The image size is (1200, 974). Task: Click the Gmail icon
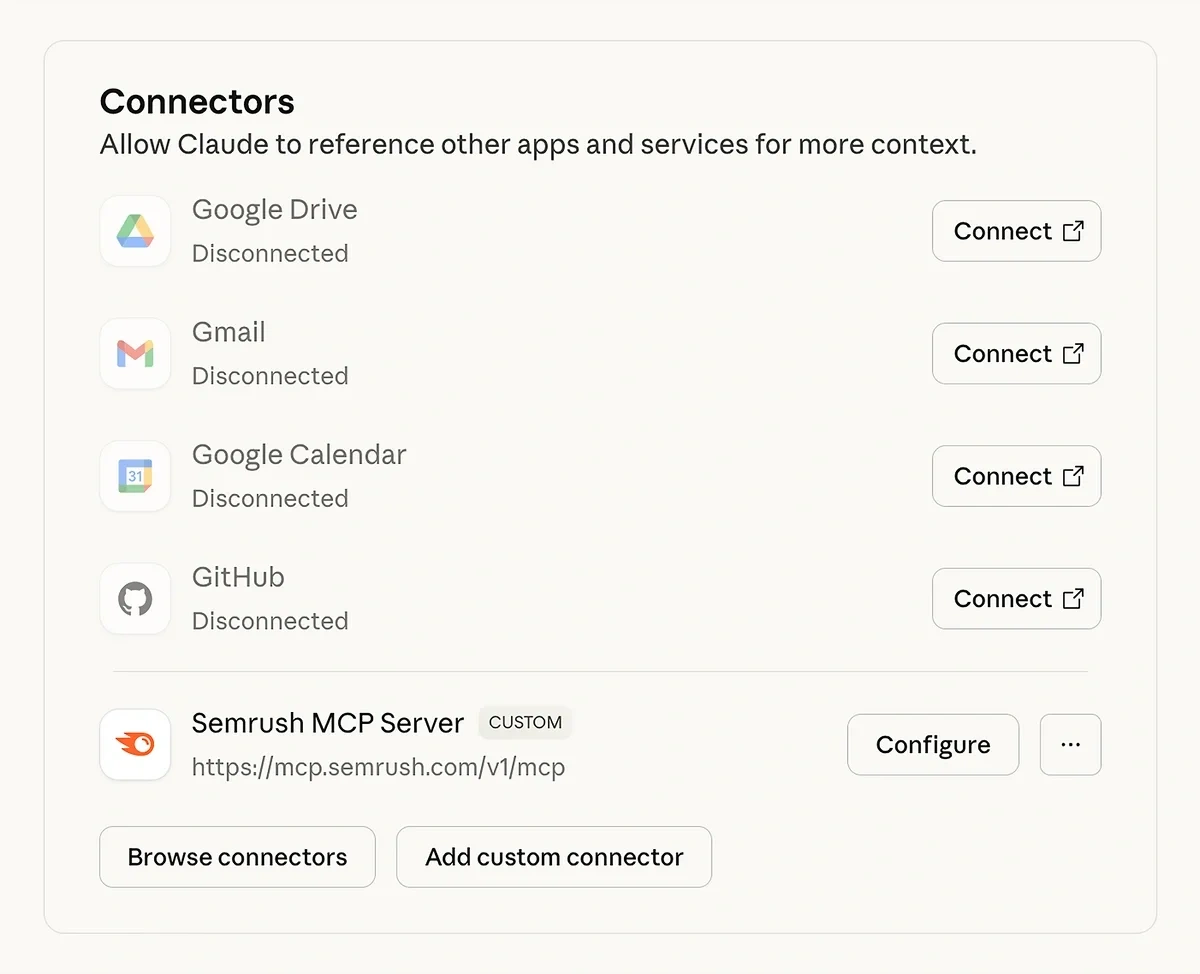pos(135,353)
